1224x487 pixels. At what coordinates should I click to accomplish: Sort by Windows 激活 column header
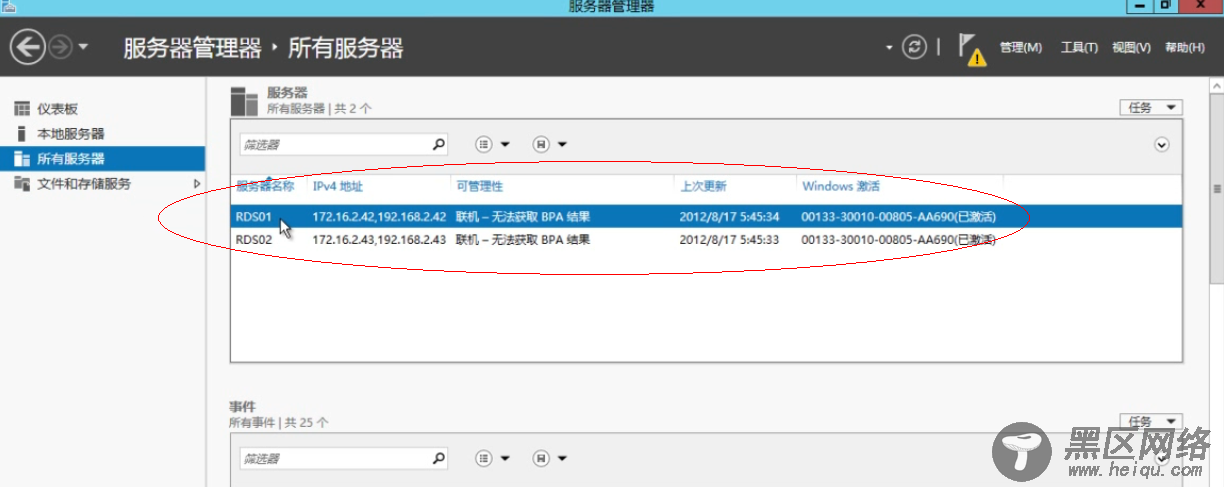tap(841, 187)
